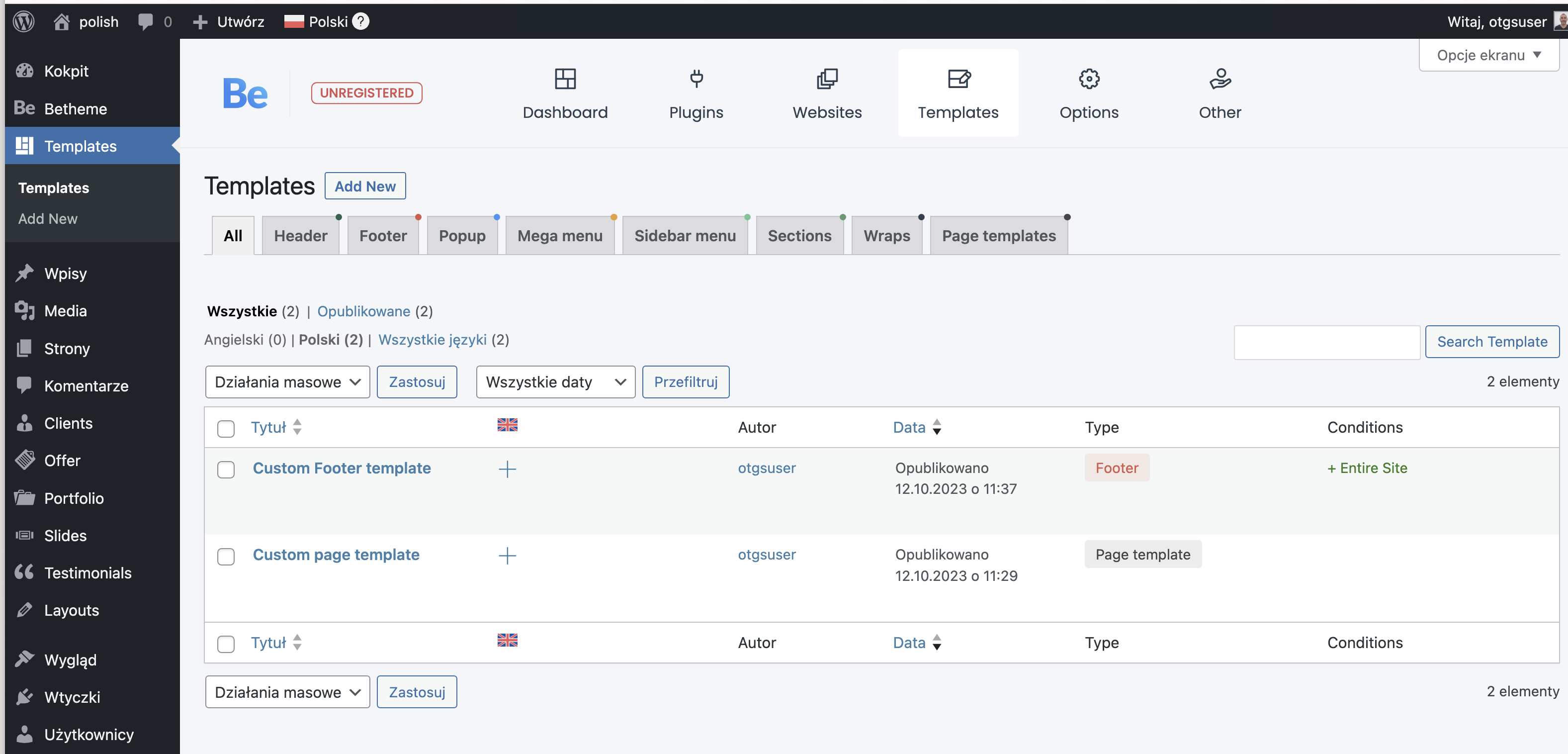Check the Custom Footer template row checkbox
Image resolution: width=1568 pixels, height=754 pixels.
226,470
